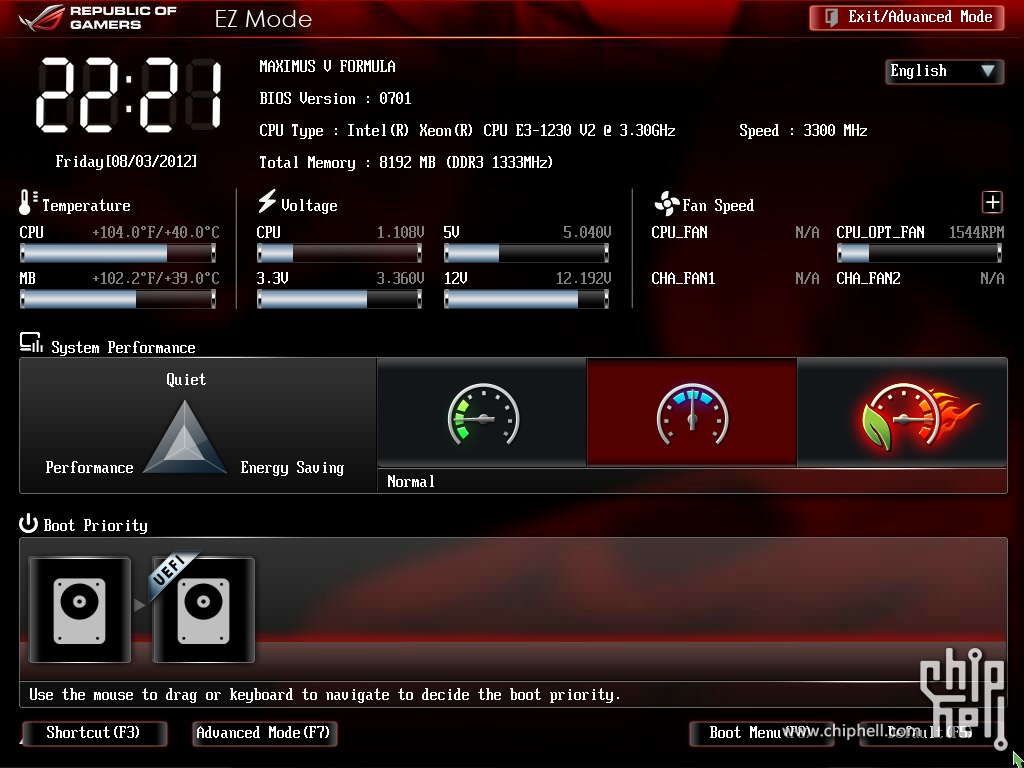Click the Quiet/Performance/Energy triangle graphic

pyautogui.click(x=185, y=437)
